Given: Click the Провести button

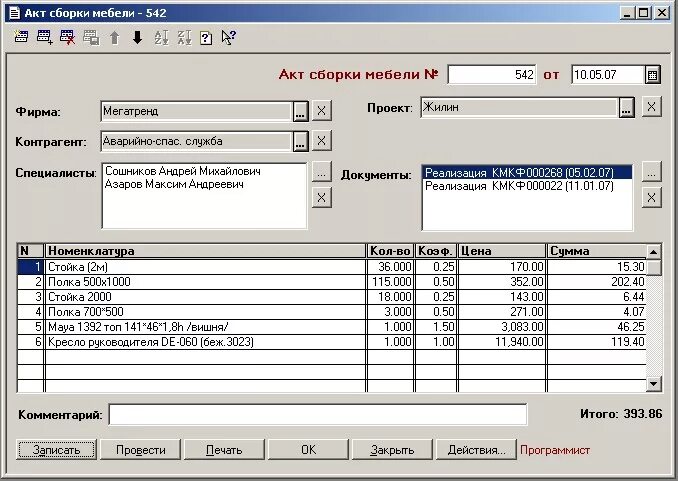Looking at the screenshot, I should click(141, 450).
